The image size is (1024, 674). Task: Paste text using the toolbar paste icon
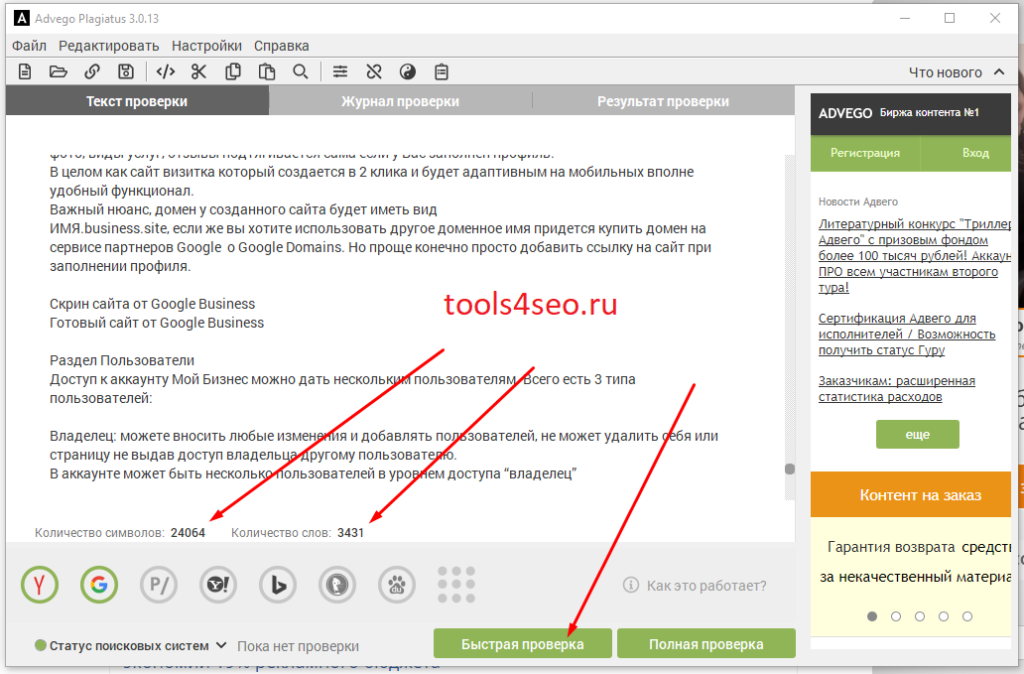tap(266, 72)
